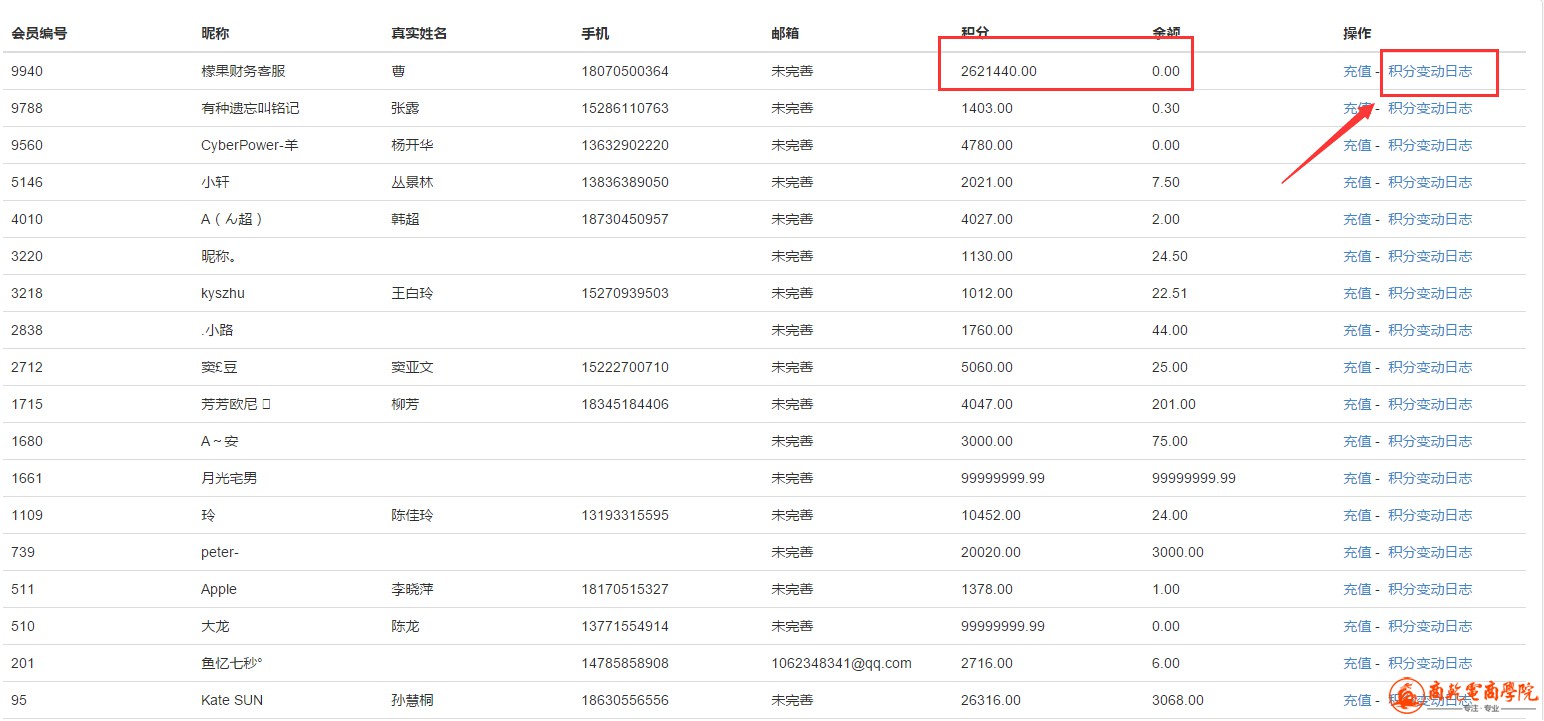Screen dimensions: 1544x721
Task: Click 充值 in member 9560 row
Action: pos(1357,145)
